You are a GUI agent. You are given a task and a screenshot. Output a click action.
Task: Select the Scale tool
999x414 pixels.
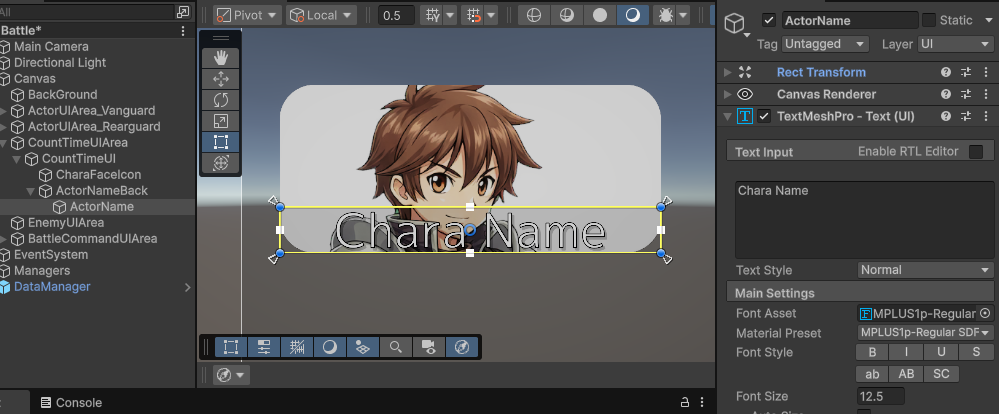221,120
